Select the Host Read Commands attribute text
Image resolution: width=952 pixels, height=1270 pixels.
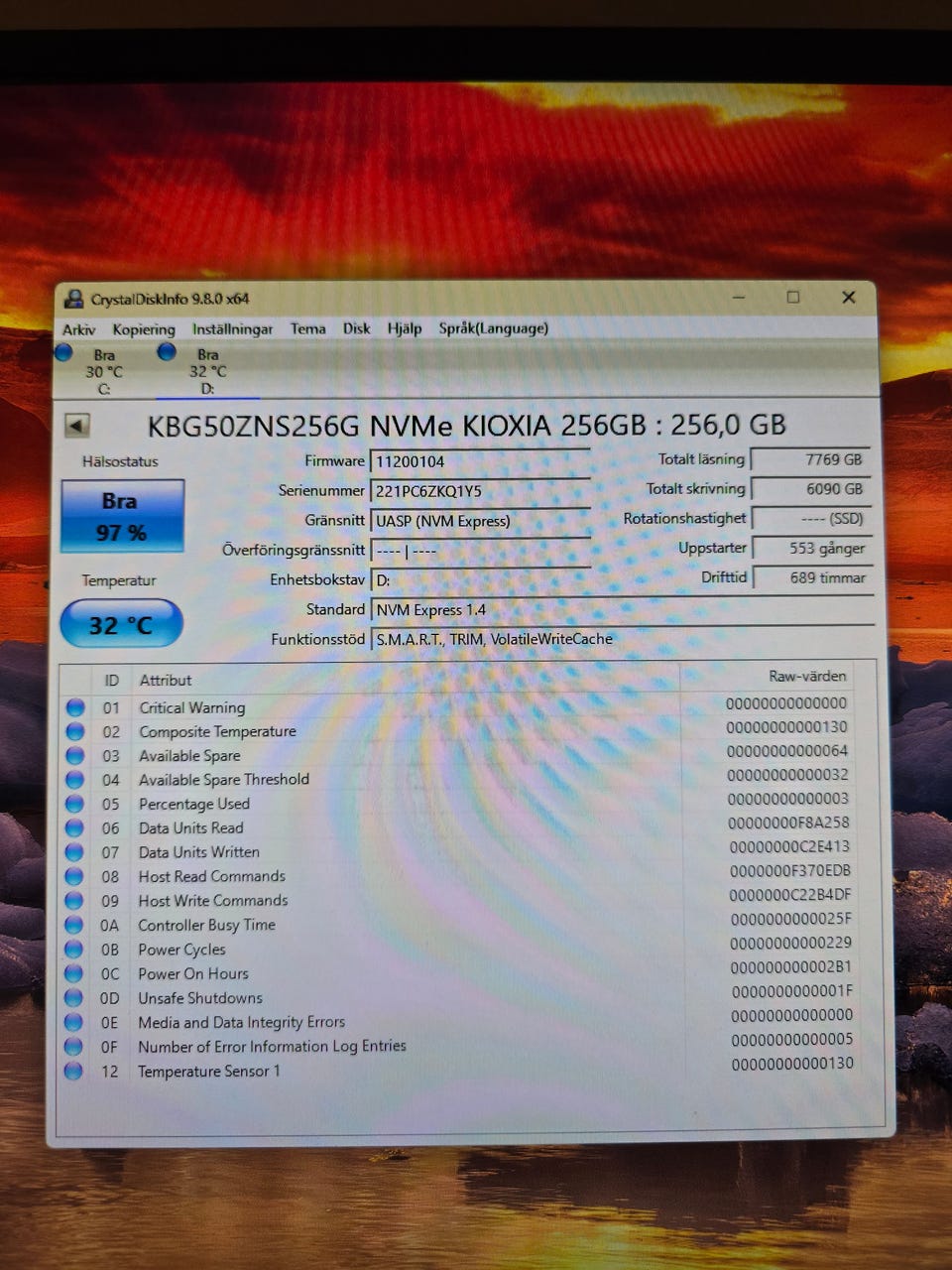pos(211,876)
